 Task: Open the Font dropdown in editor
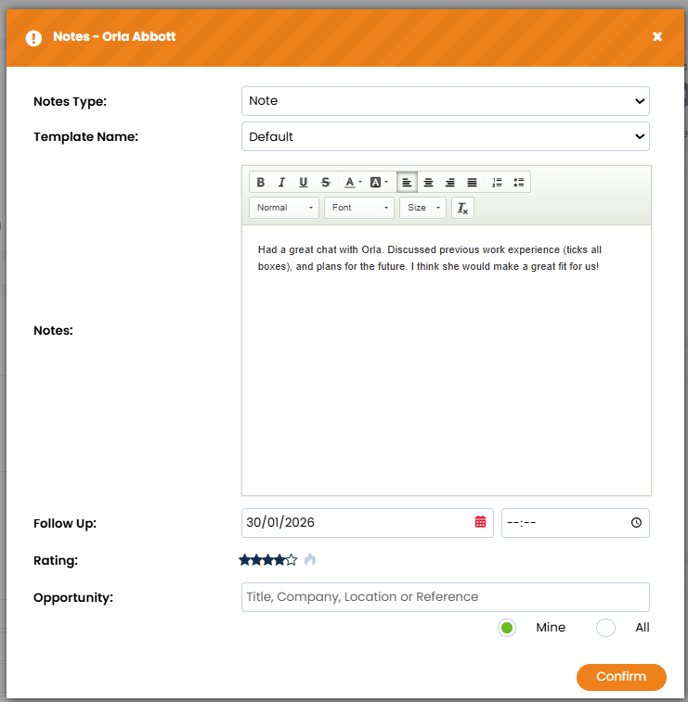[359, 208]
